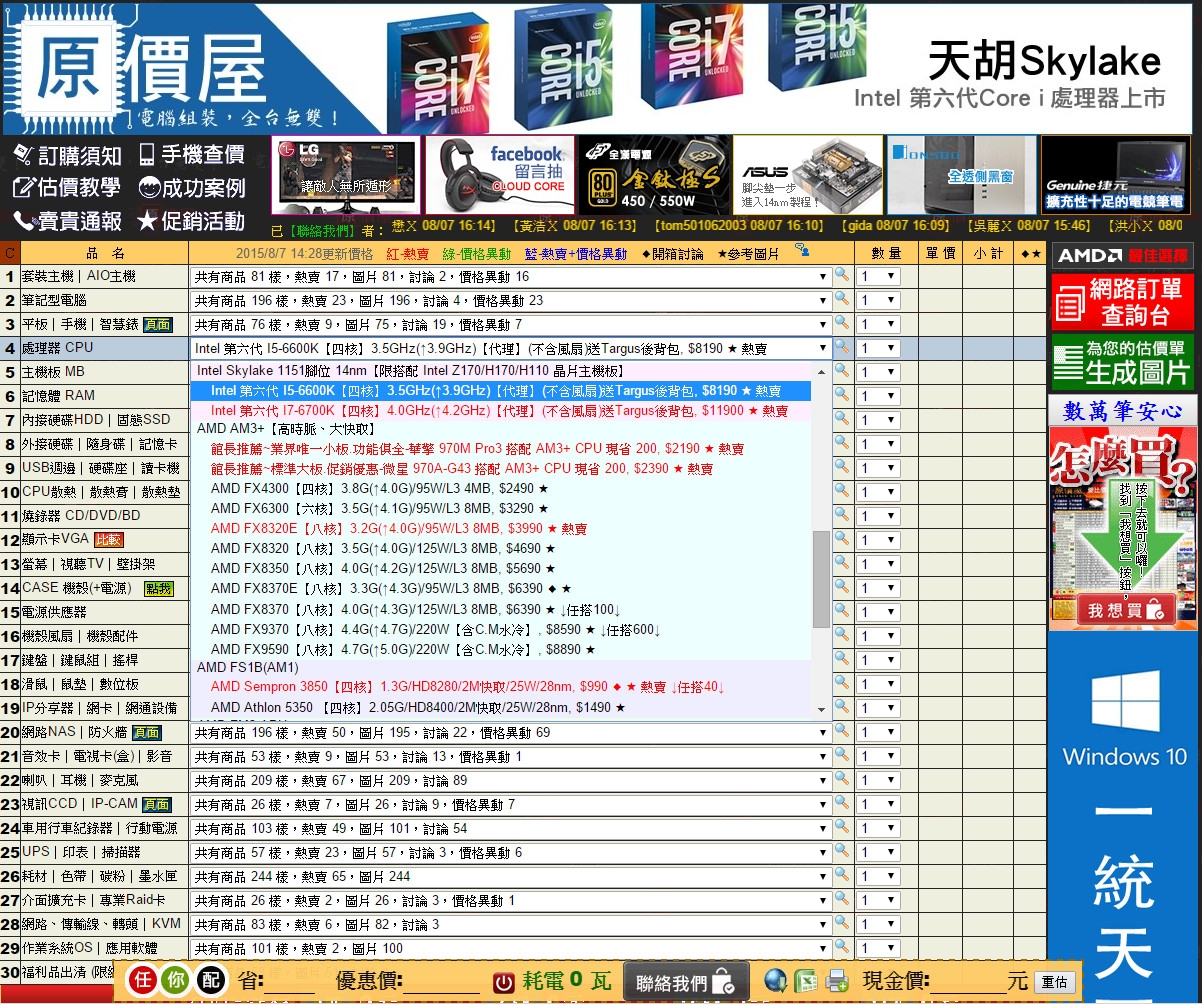The image size is (1202, 1004).
Task: Open the 筆記型電腦 product dropdown
Action: click(x=510, y=300)
